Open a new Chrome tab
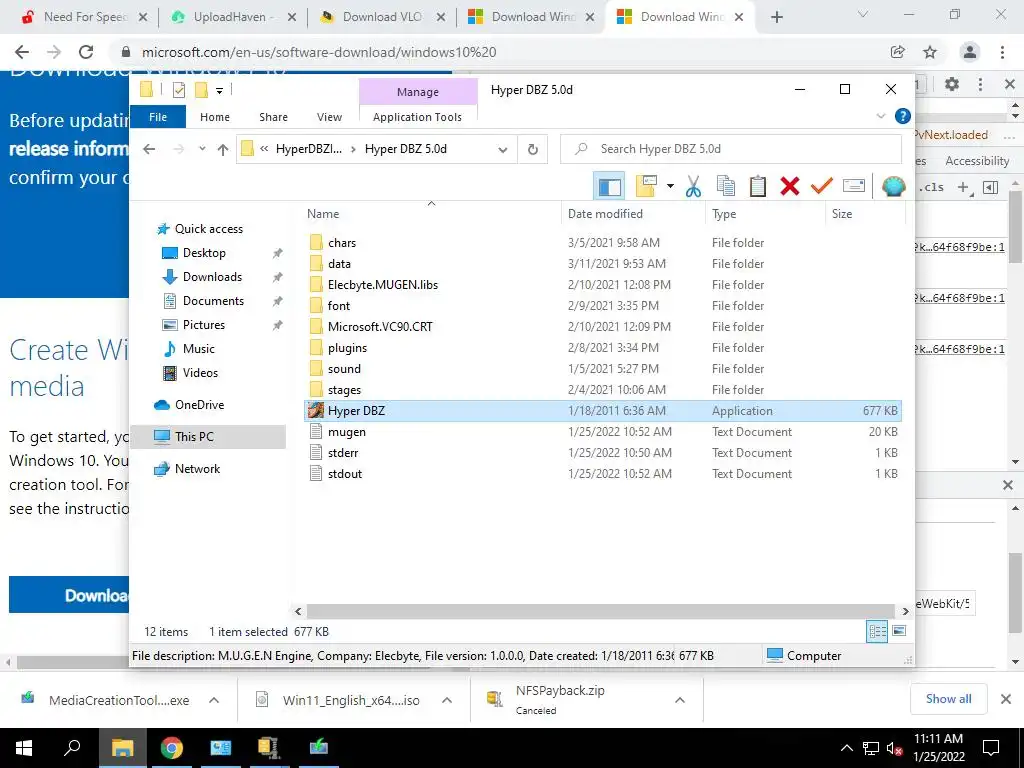 pyautogui.click(x=776, y=17)
